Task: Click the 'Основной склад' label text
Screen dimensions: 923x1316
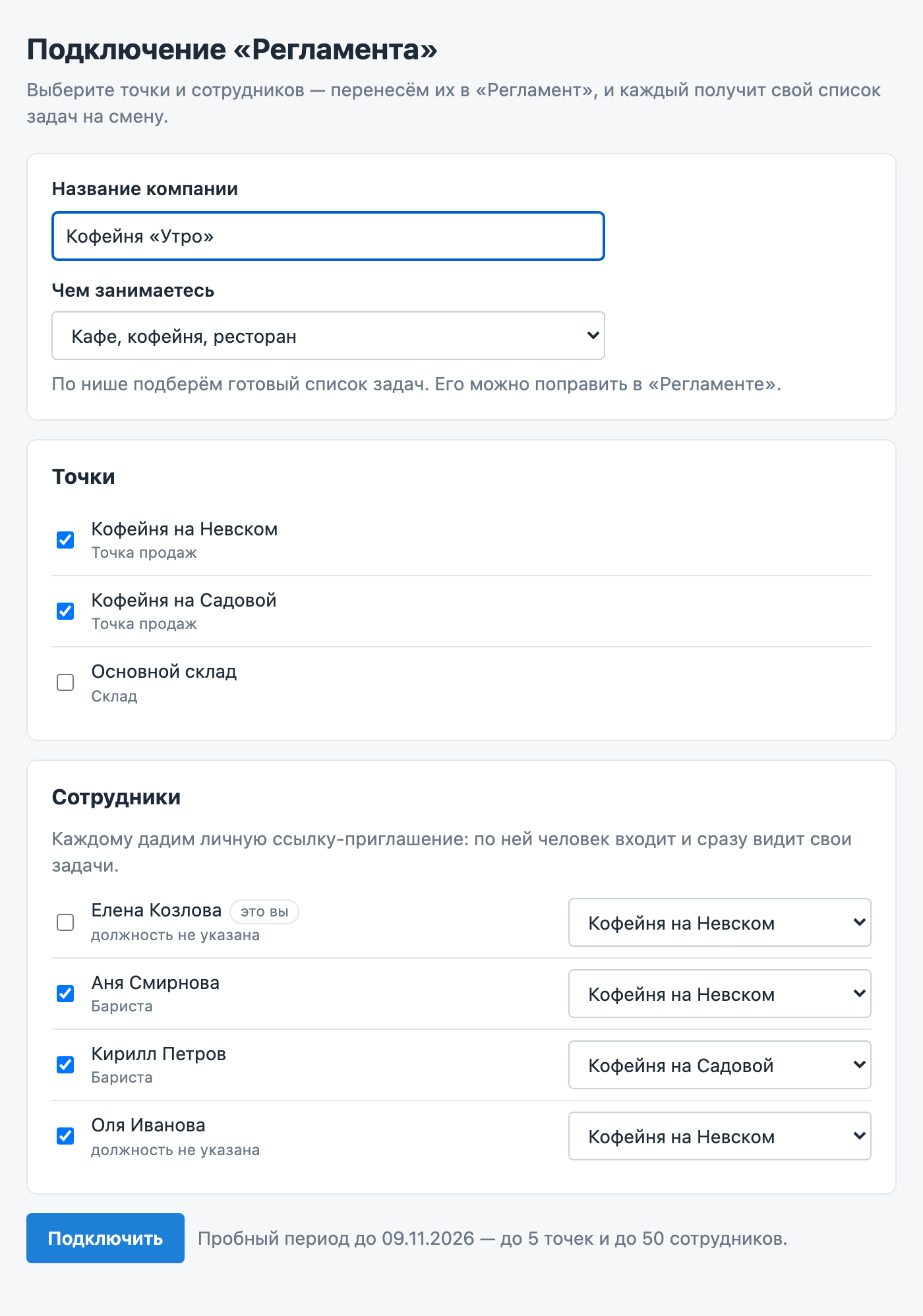Action: 164,672
